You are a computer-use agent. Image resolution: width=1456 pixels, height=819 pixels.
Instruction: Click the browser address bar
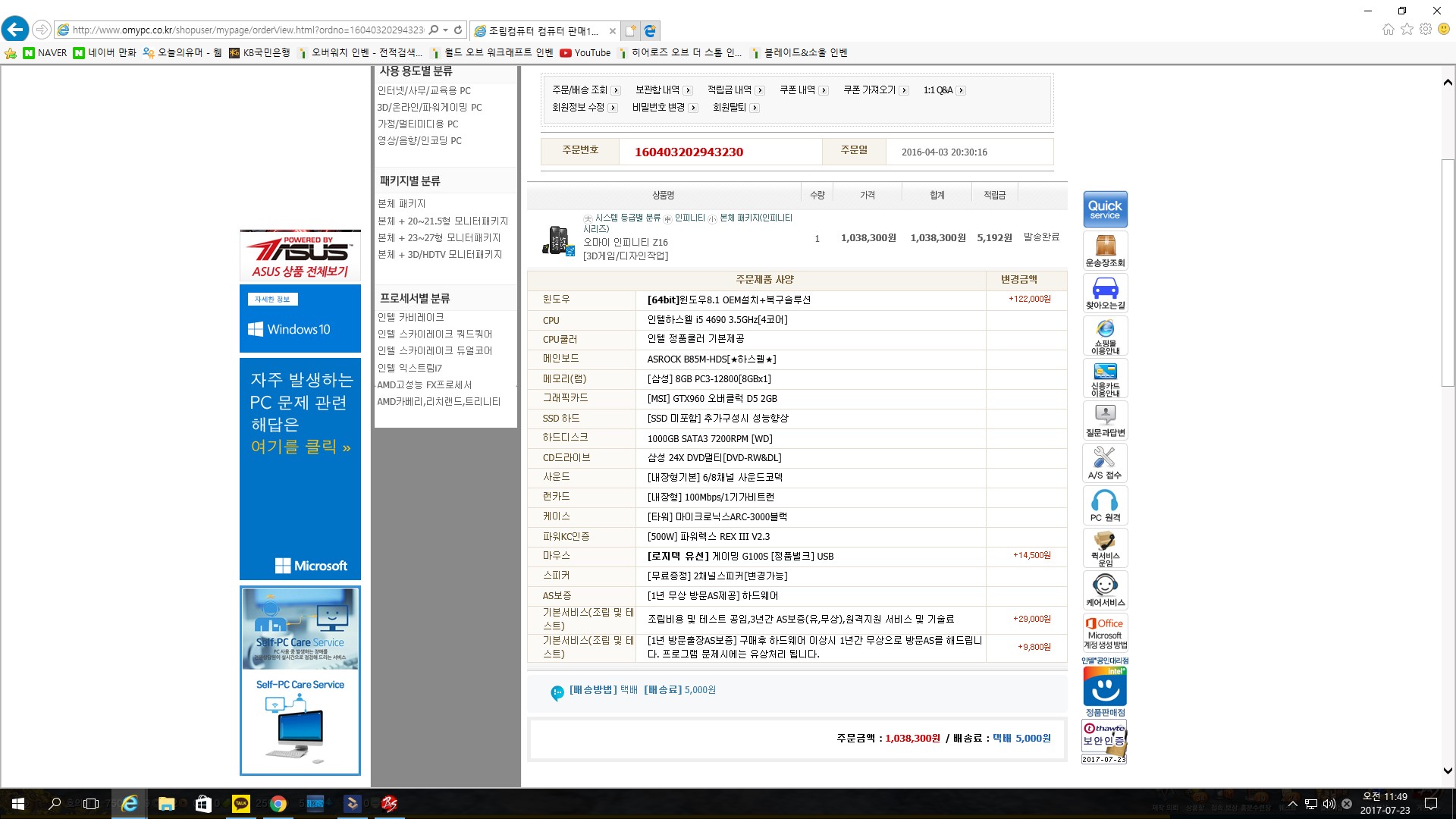(x=247, y=30)
